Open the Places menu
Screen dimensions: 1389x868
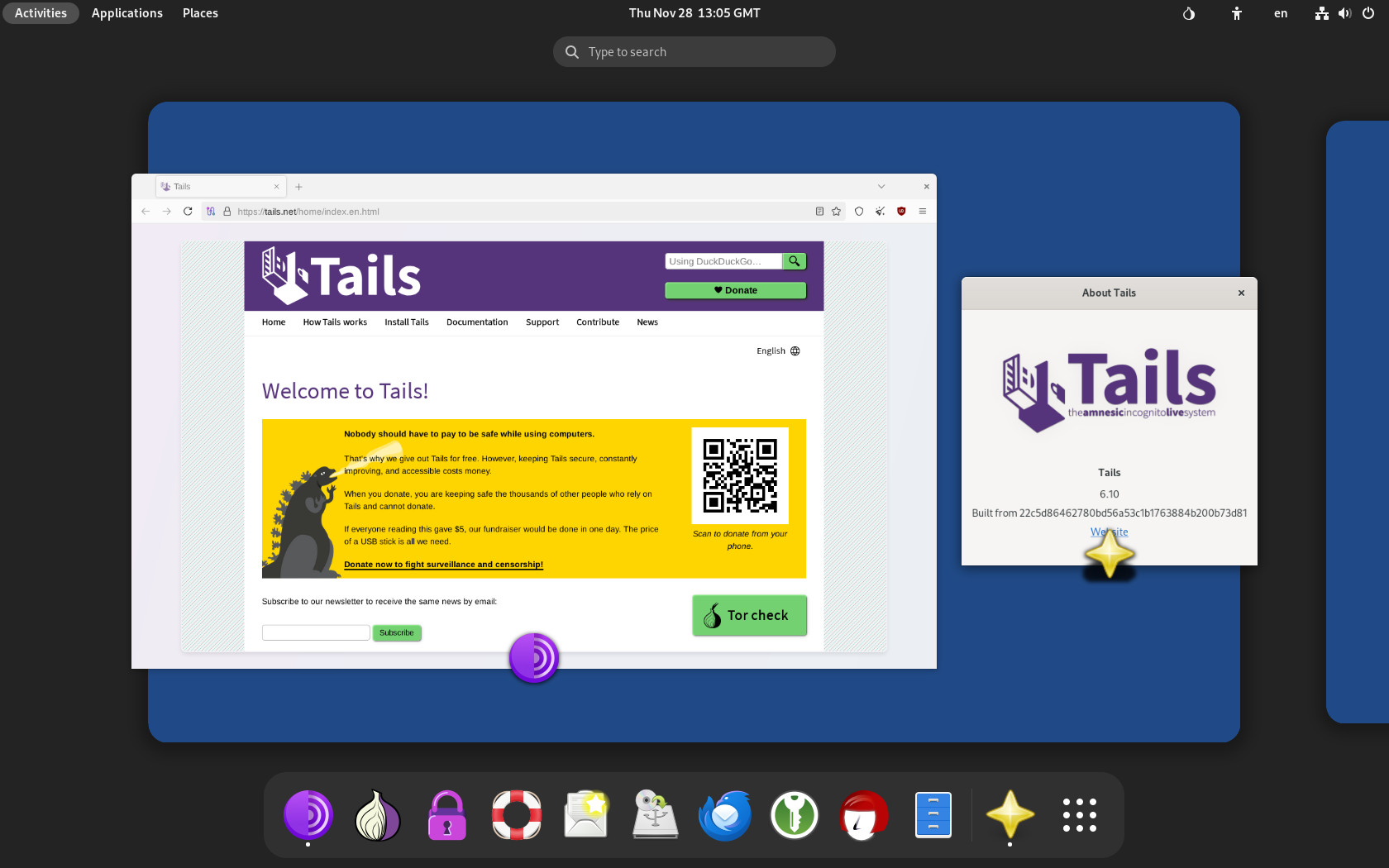(x=200, y=13)
